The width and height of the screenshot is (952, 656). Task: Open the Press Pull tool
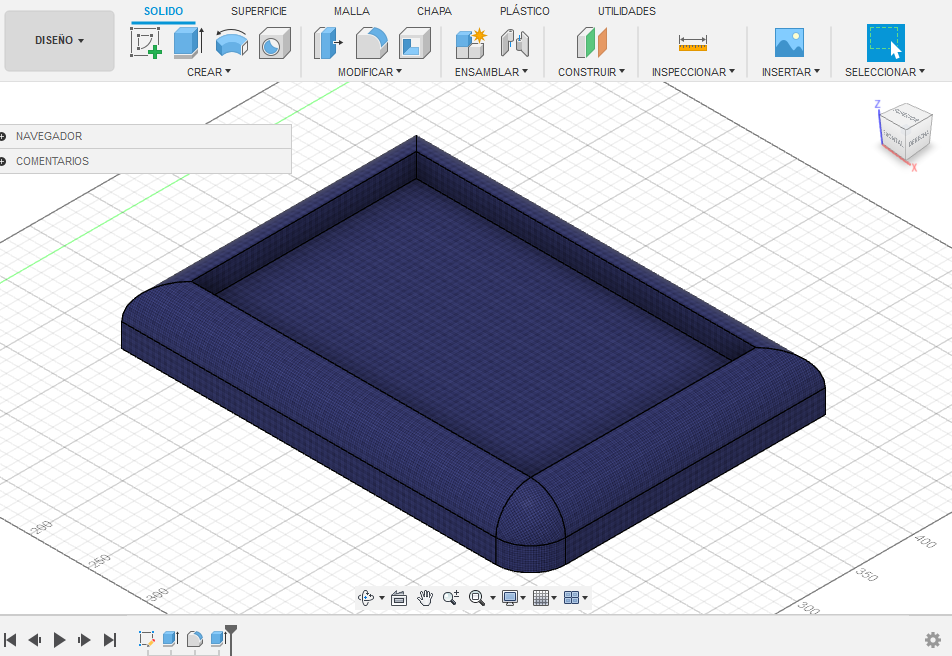coord(326,44)
